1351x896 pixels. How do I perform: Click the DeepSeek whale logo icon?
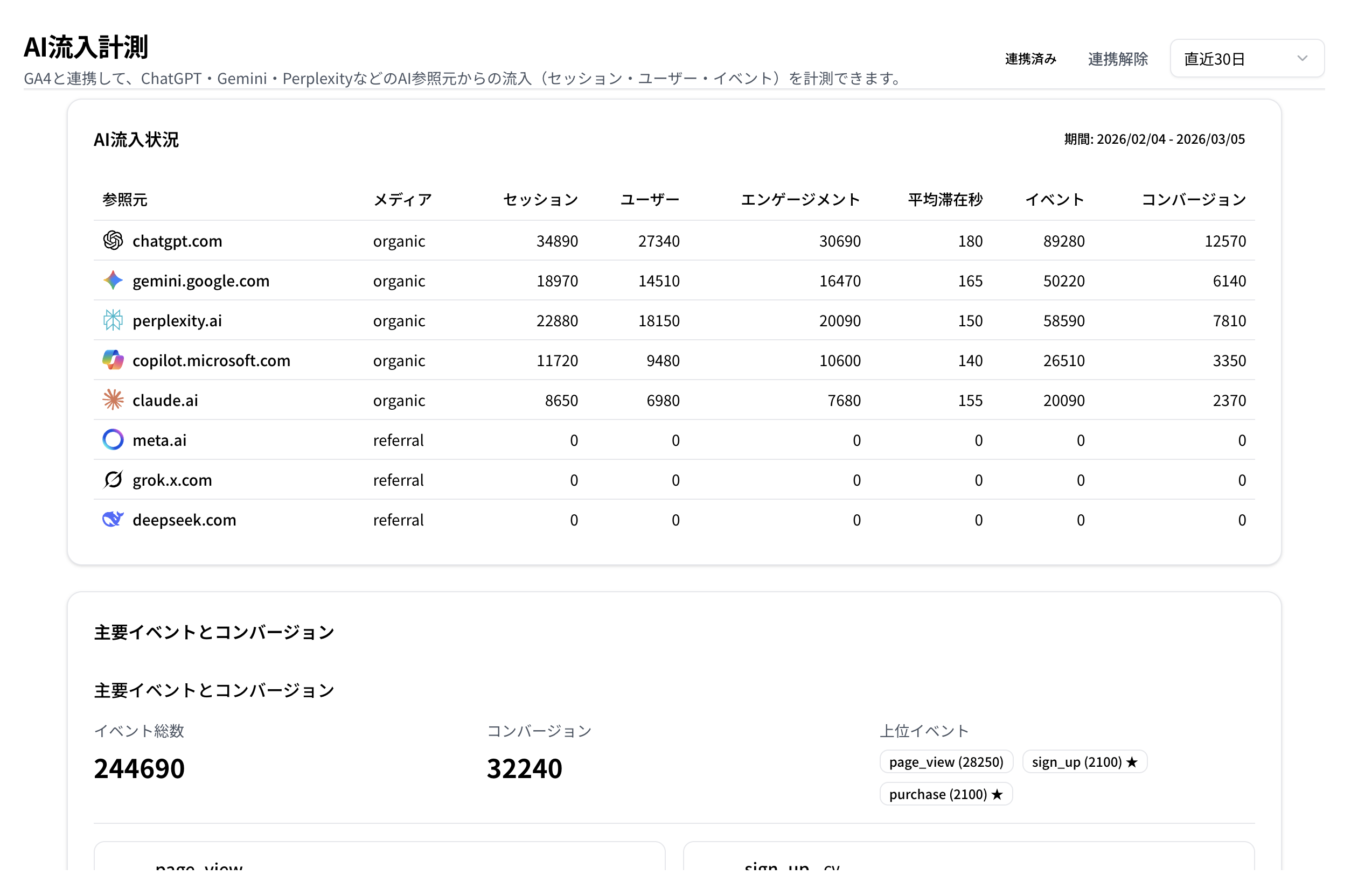(113, 520)
